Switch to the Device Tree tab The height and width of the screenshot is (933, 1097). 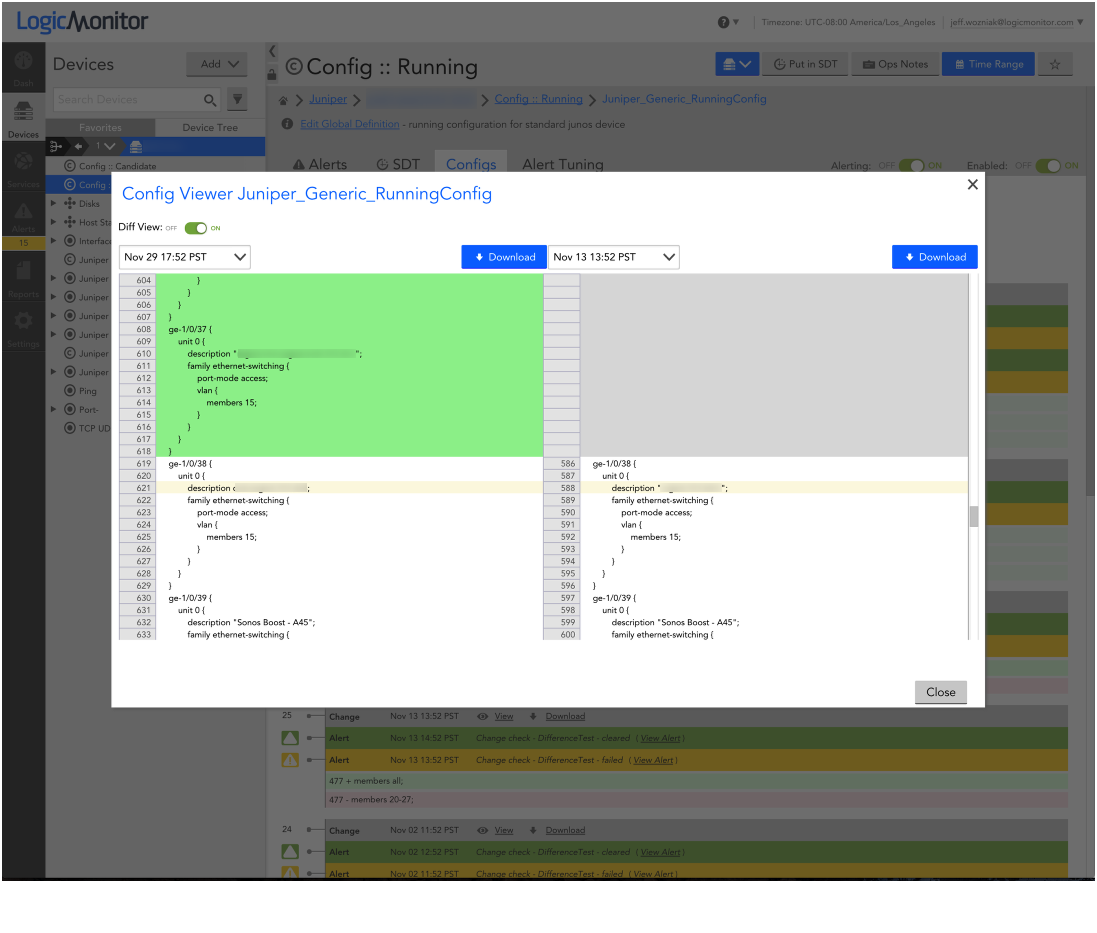pyautogui.click(x=210, y=127)
